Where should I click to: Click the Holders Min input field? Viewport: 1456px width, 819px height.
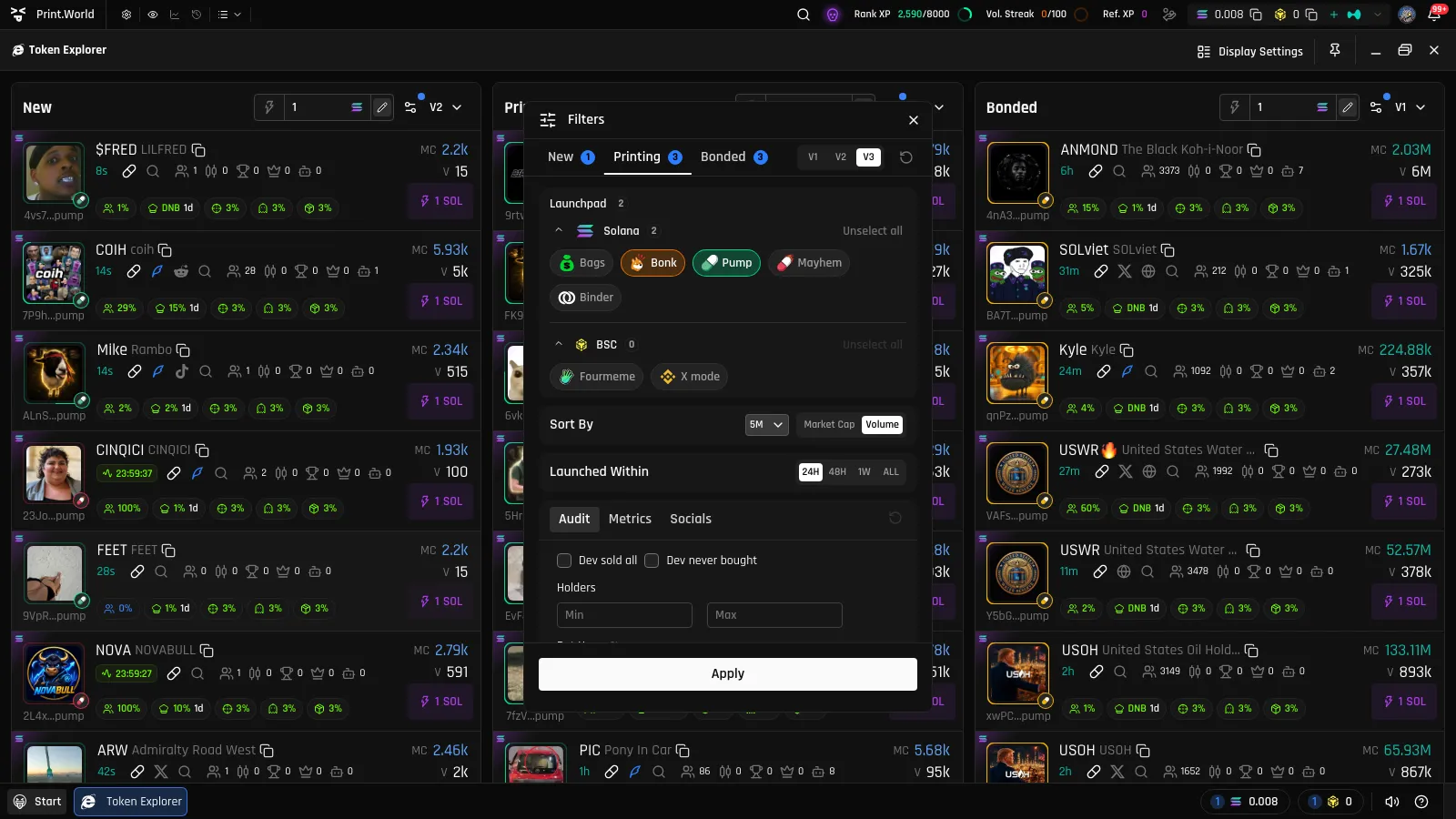click(624, 615)
